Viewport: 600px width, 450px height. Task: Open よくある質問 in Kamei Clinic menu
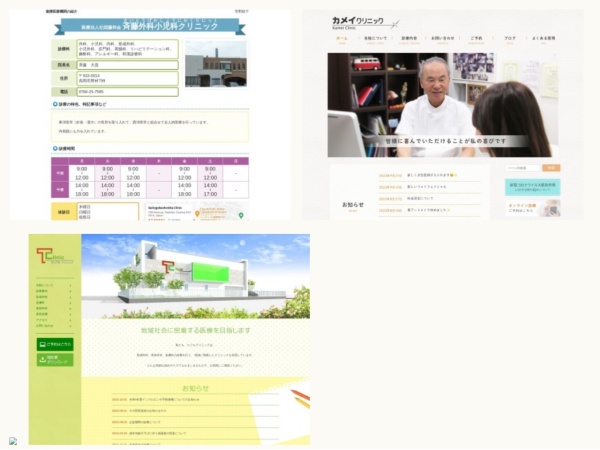(543, 39)
